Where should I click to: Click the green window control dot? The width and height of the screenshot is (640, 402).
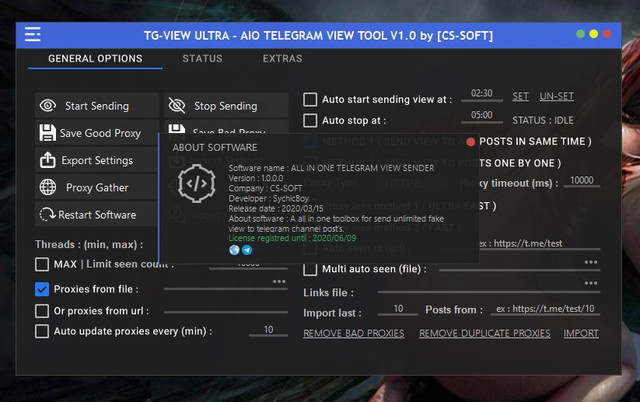[580, 34]
